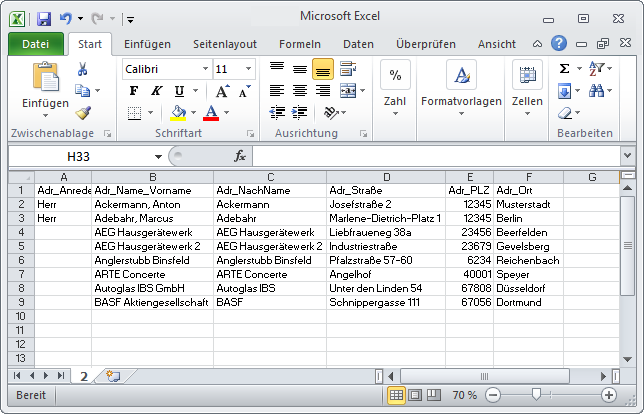Open the font color dropdown arrow
This screenshot has height=414, width=644.
(x=226, y=113)
